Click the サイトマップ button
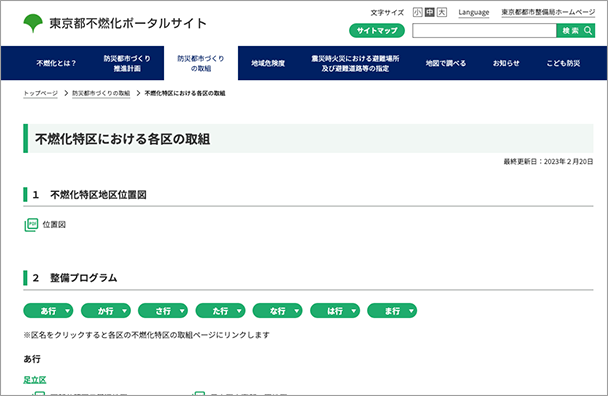This screenshot has width=608, height=396. [377, 31]
